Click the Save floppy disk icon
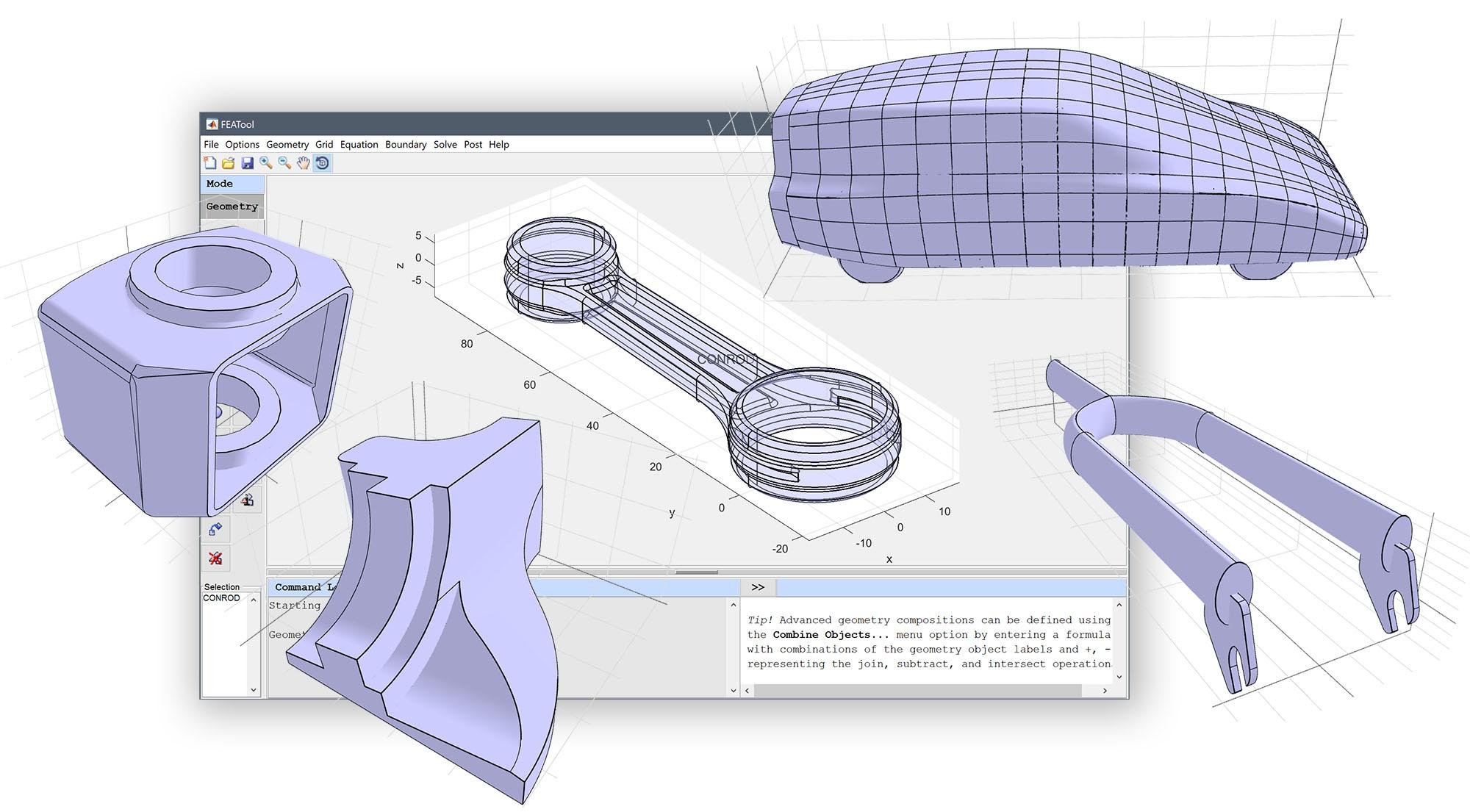 pyautogui.click(x=247, y=163)
